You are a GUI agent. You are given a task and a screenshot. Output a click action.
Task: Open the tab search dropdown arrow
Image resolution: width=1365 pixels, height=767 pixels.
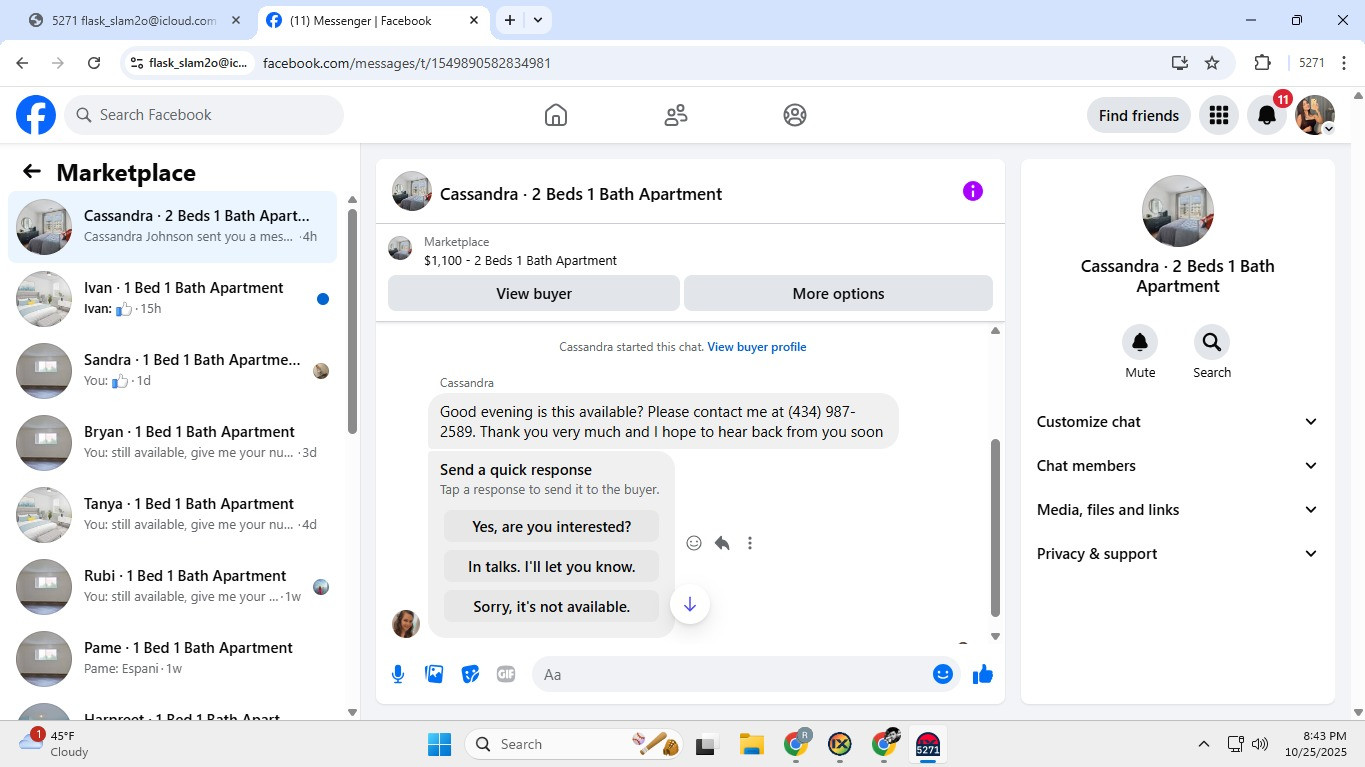point(538,20)
